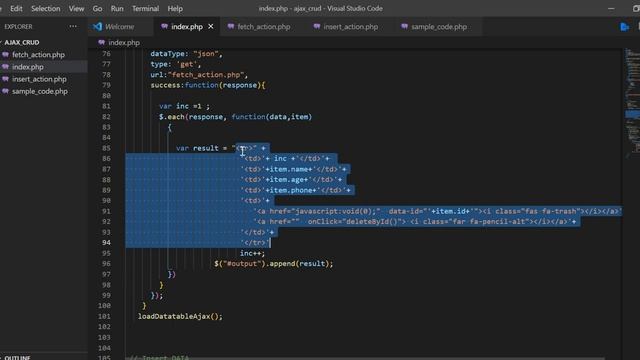Switch to the index.php tab
The height and width of the screenshot is (360, 640).
187,27
